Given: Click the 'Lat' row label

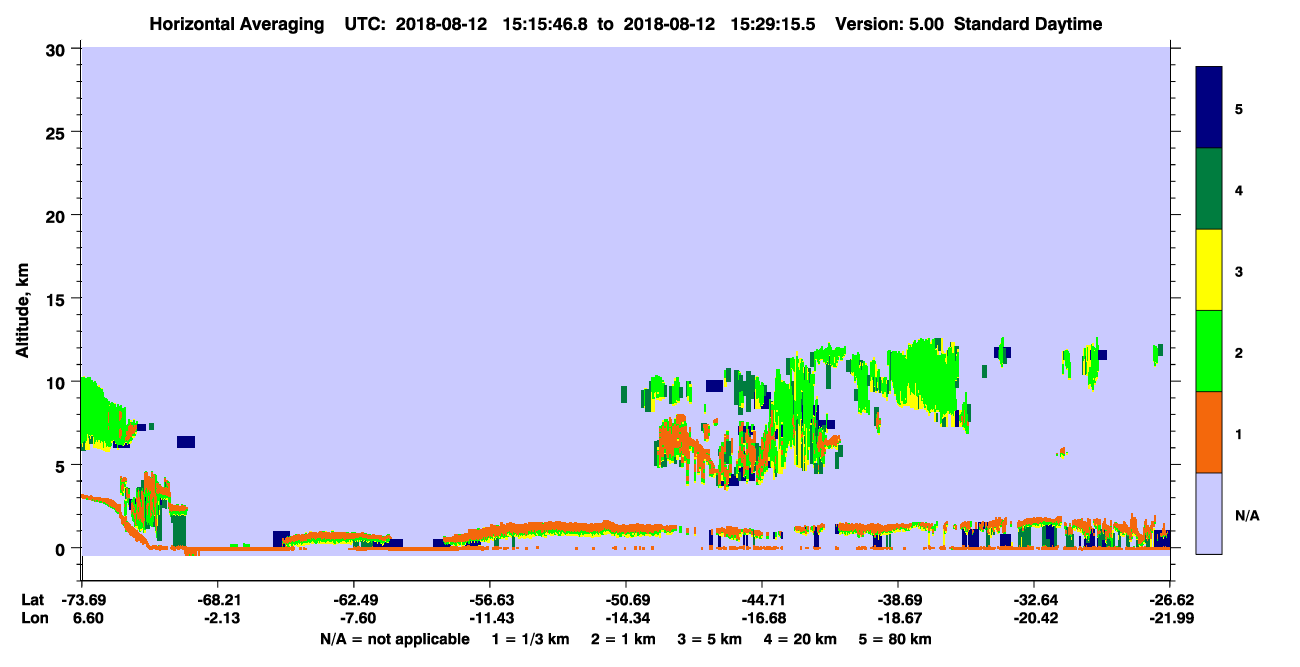Looking at the screenshot, I should click(33, 600).
